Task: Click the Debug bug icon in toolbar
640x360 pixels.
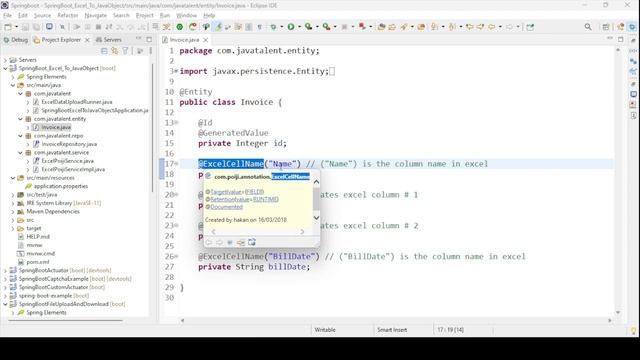Action: tap(273, 27)
